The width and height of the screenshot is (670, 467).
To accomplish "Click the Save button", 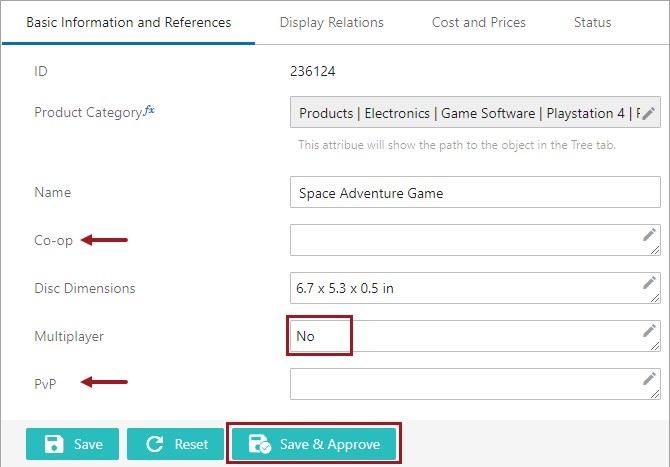I will [73, 444].
